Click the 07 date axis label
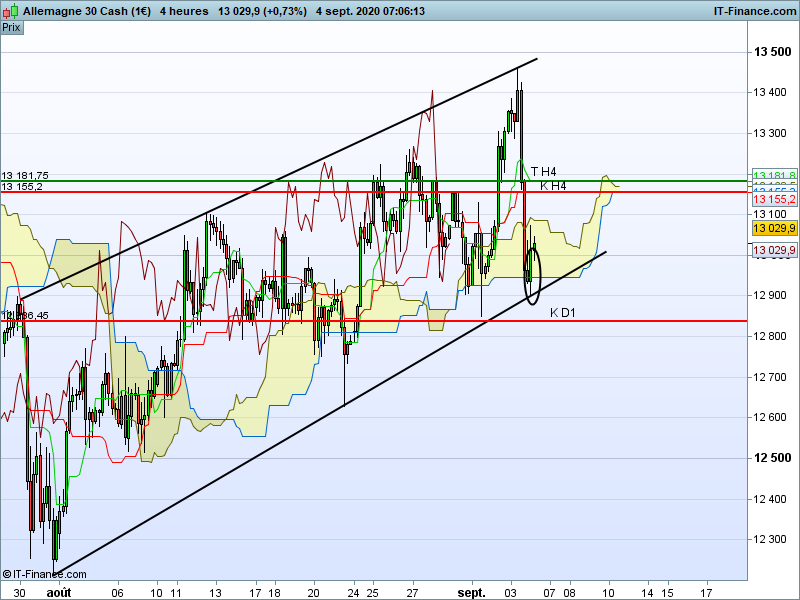 pyautogui.click(x=549, y=593)
